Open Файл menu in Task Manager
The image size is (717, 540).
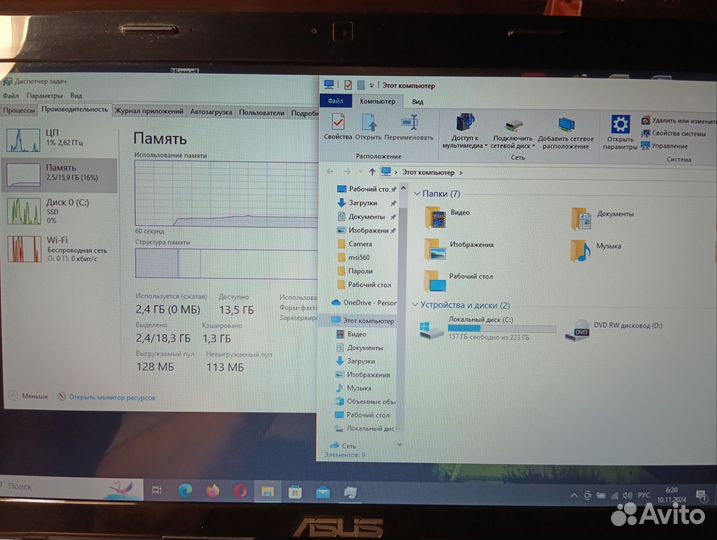click(x=11, y=96)
